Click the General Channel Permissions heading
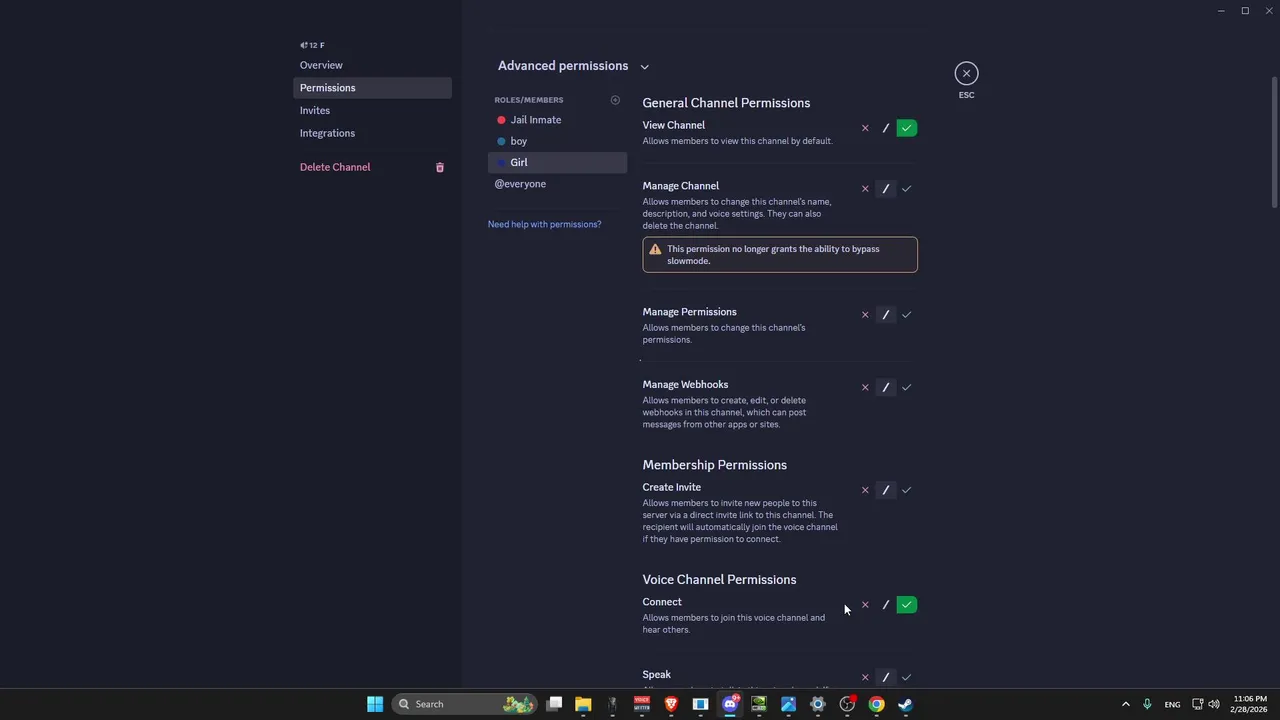 tap(726, 103)
